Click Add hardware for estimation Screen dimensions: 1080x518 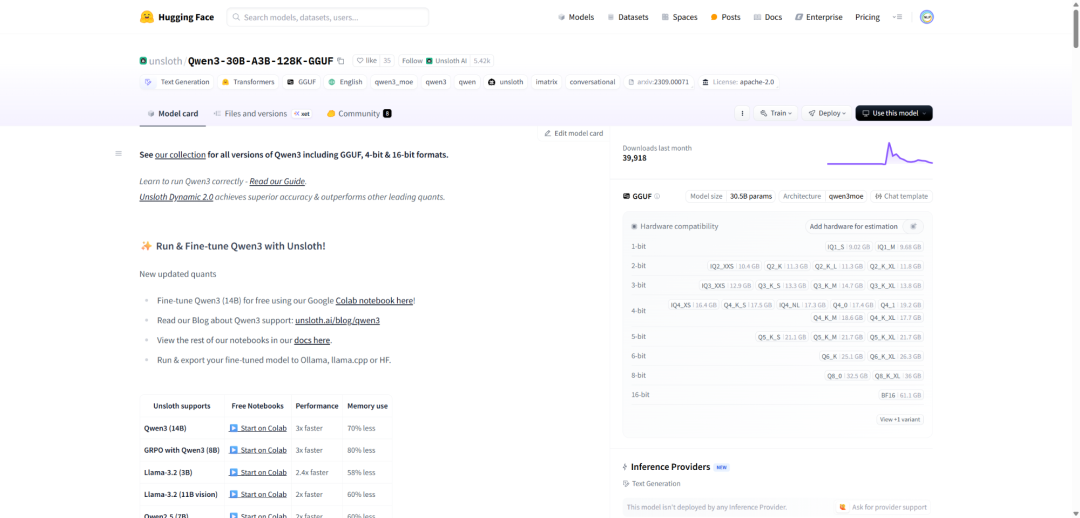(853, 226)
